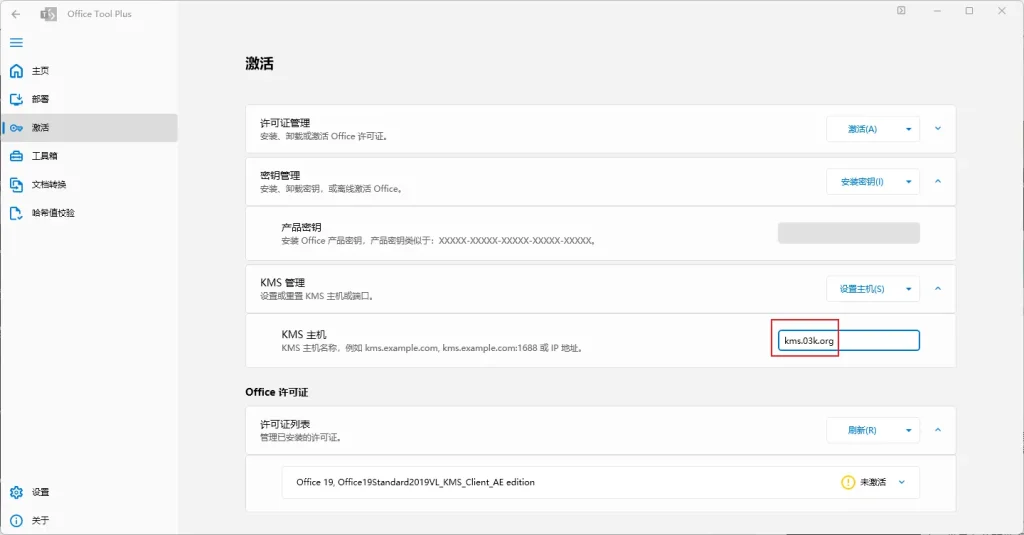Maximize the Office Tool Plus window

969,11
